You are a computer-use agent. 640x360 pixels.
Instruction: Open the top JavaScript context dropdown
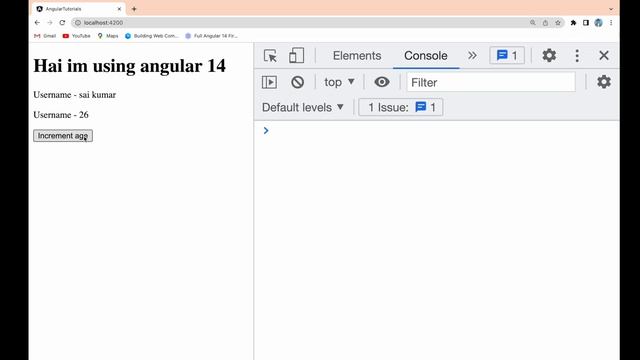point(339,82)
